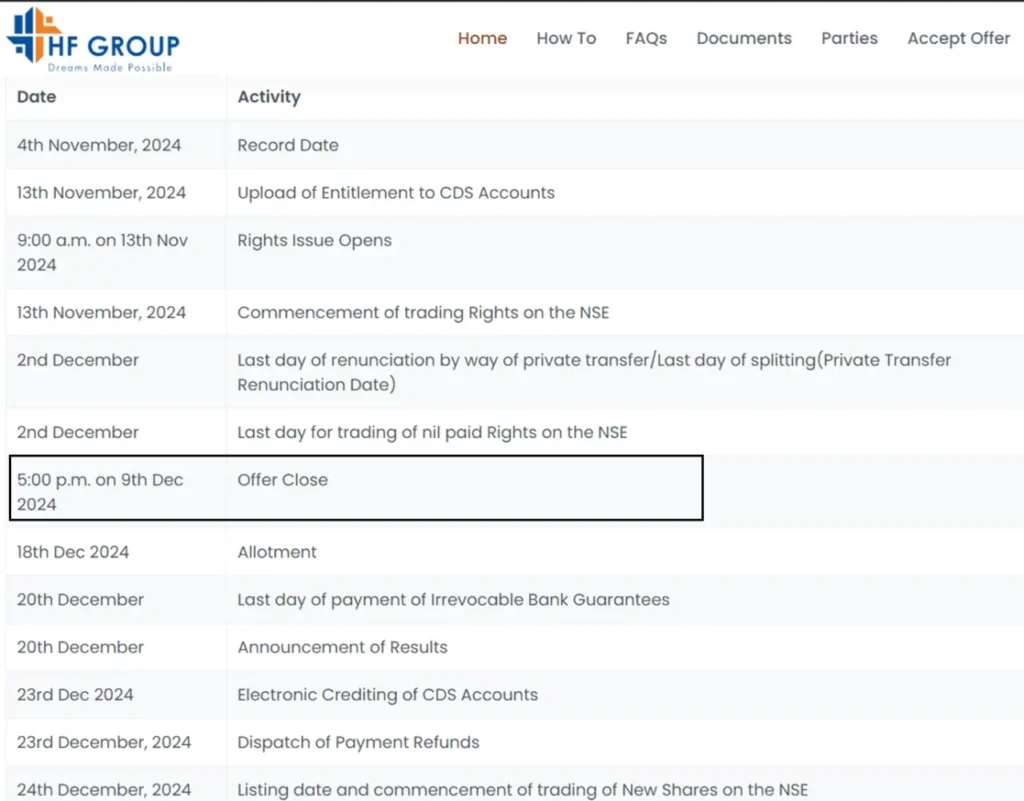Click the Allotment activity text

[277, 552]
